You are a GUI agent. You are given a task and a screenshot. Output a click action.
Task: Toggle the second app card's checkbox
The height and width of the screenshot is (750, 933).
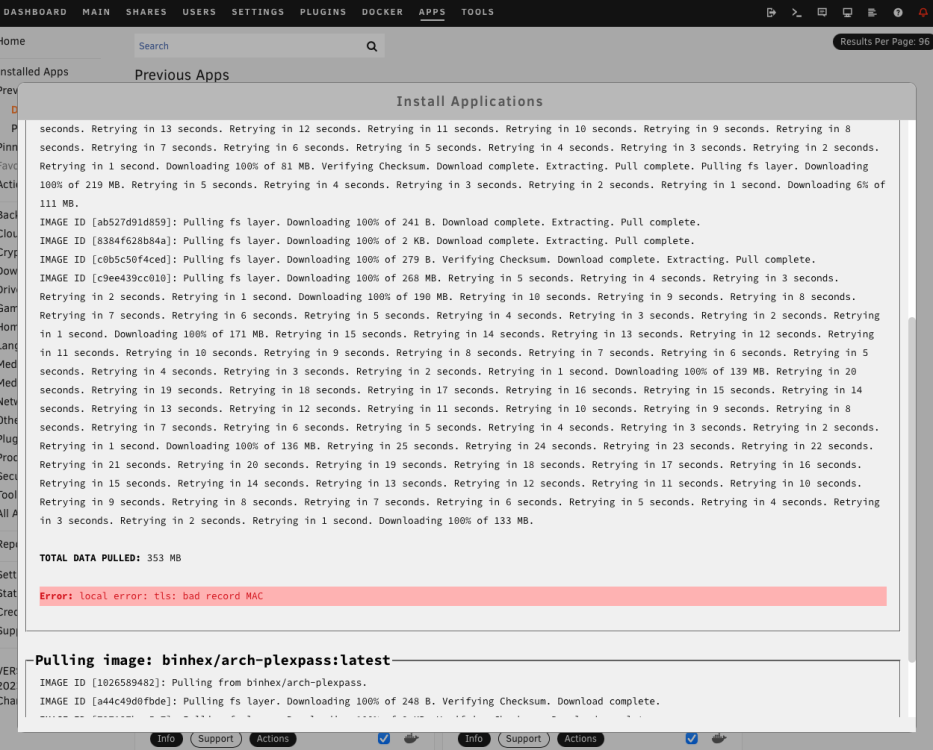click(691, 739)
